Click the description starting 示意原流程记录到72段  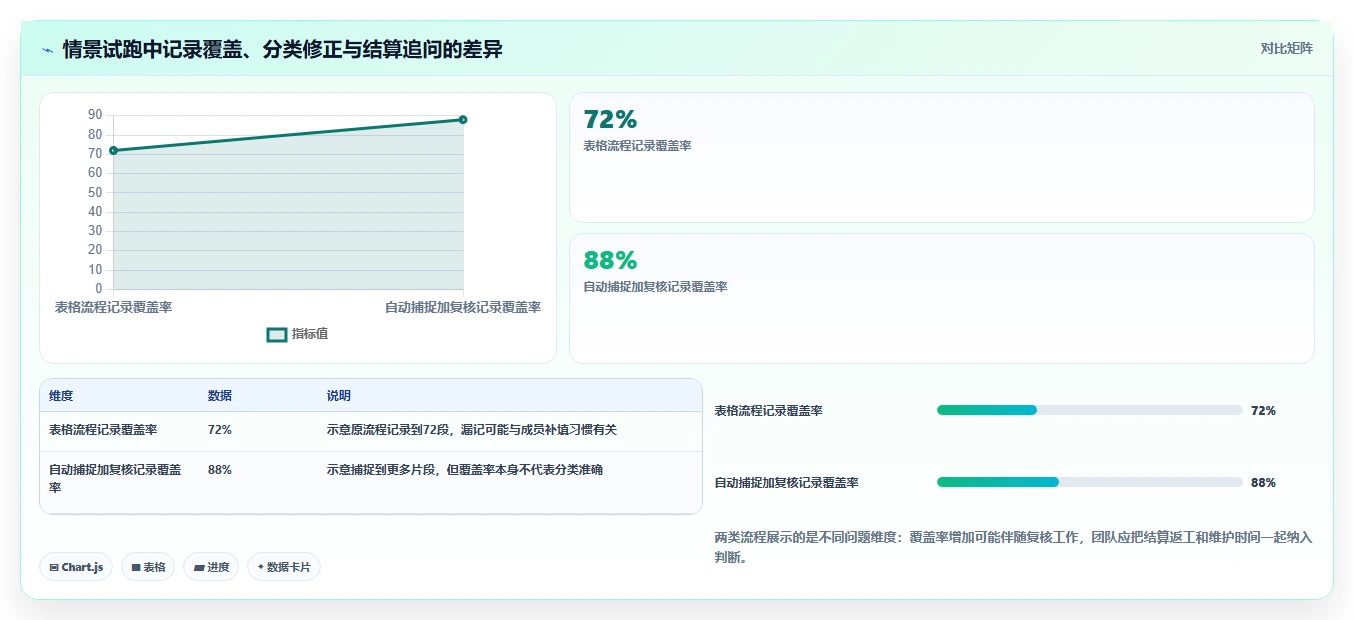point(472,430)
